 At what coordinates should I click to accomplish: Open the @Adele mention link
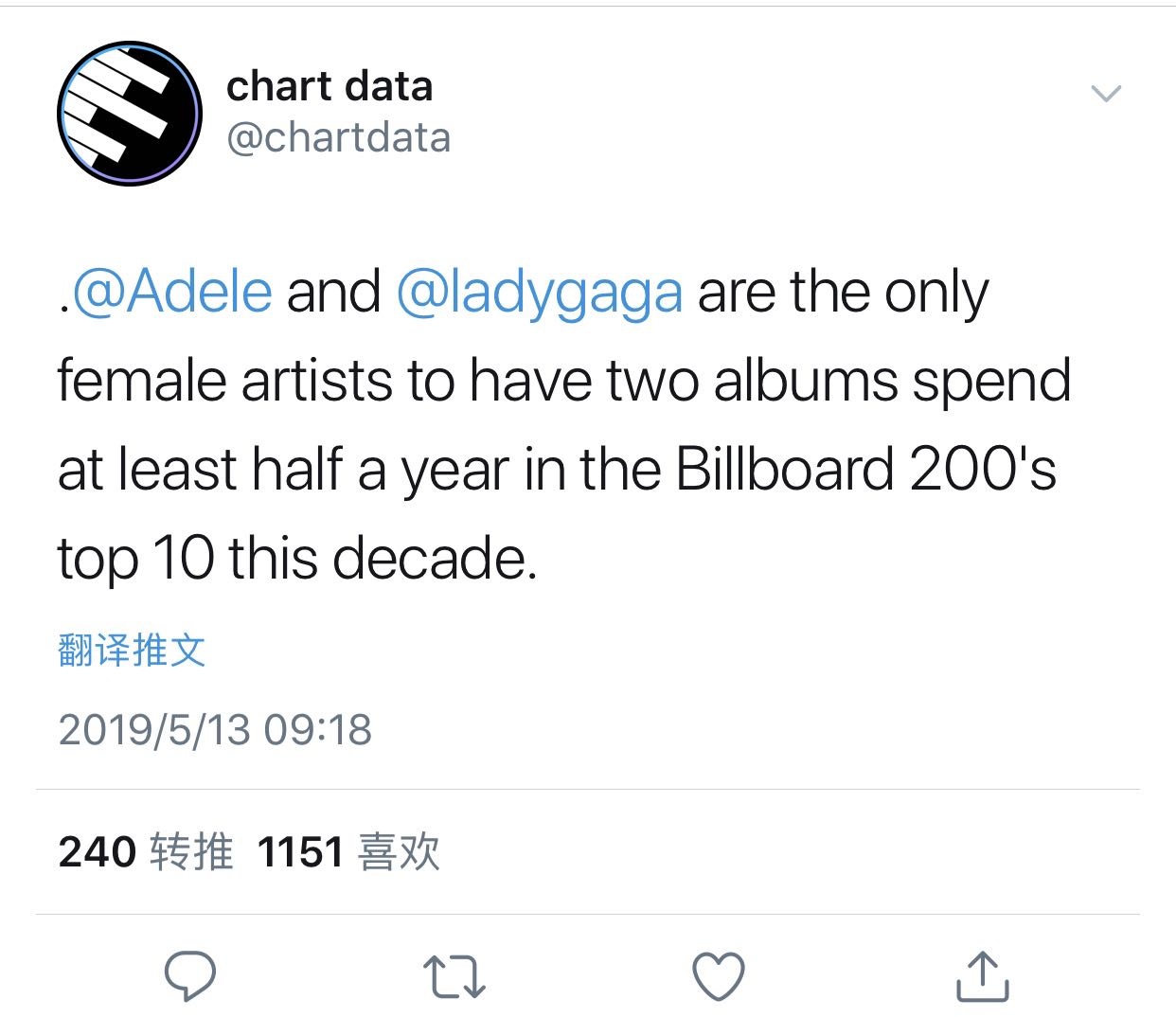click(172, 292)
